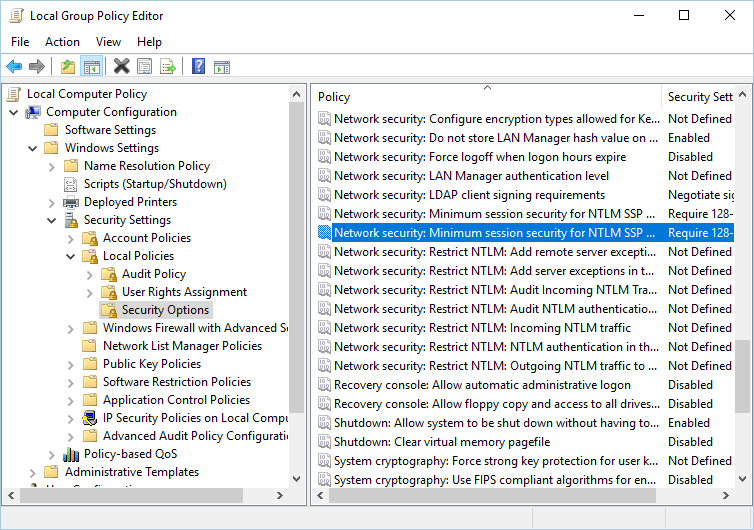The image size is (754, 530).
Task: Click the Audit Policy folder icon
Action: point(109,274)
